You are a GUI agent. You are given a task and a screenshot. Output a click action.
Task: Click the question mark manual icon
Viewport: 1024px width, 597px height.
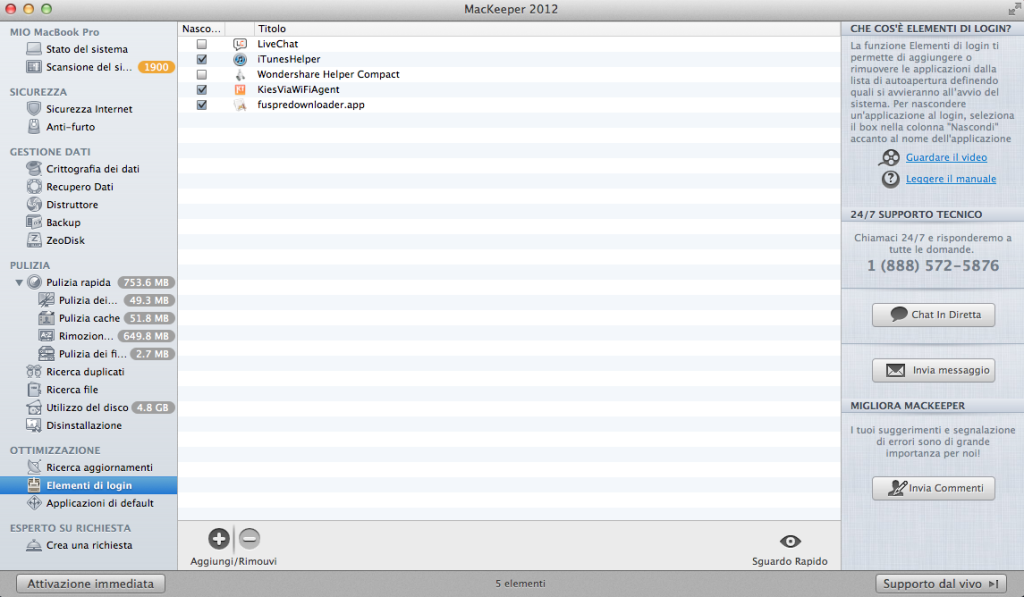point(890,178)
